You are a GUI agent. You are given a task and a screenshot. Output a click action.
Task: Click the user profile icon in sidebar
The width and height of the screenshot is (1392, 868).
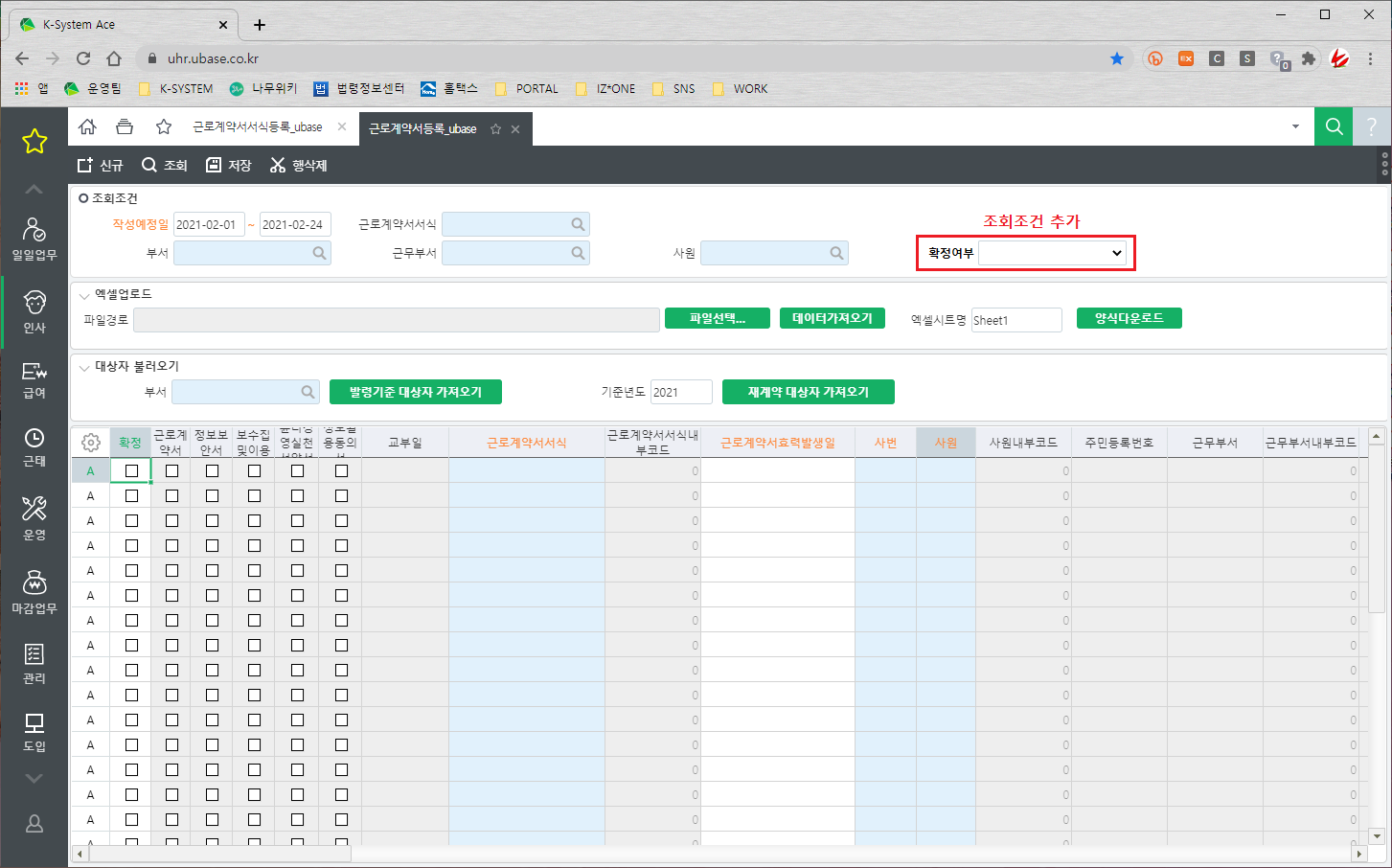pyautogui.click(x=34, y=823)
